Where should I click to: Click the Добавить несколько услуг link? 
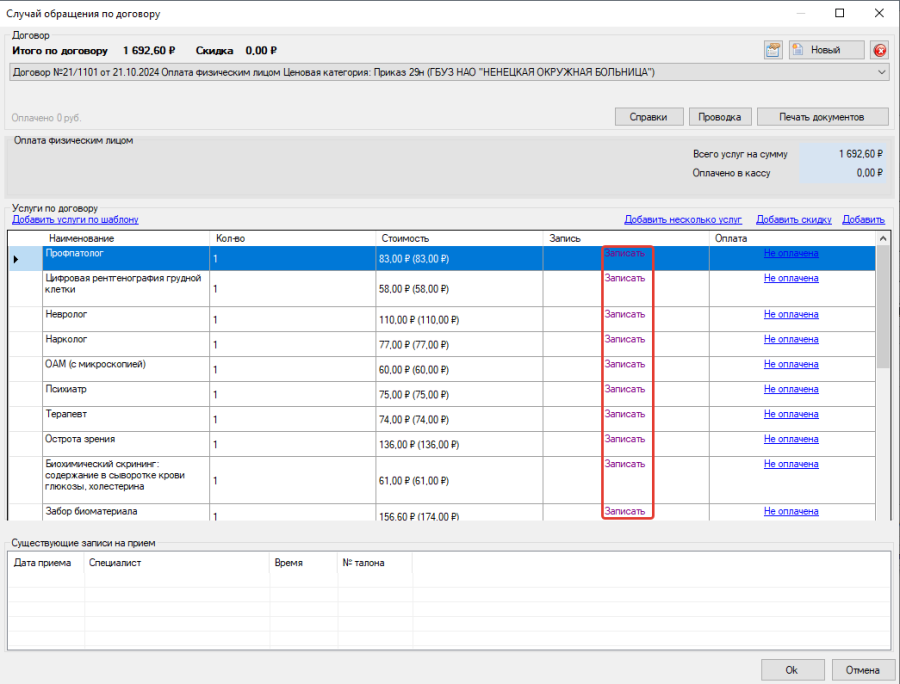coord(683,220)
